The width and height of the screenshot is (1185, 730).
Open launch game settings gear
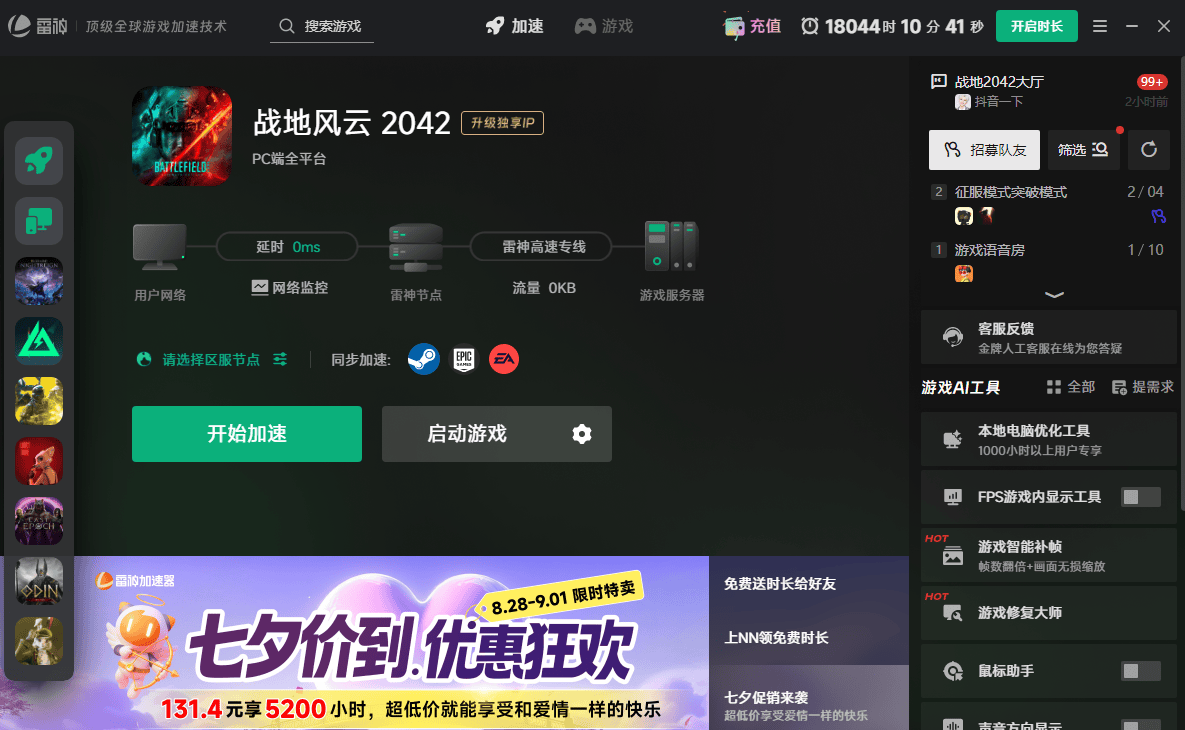pos(582,434)
